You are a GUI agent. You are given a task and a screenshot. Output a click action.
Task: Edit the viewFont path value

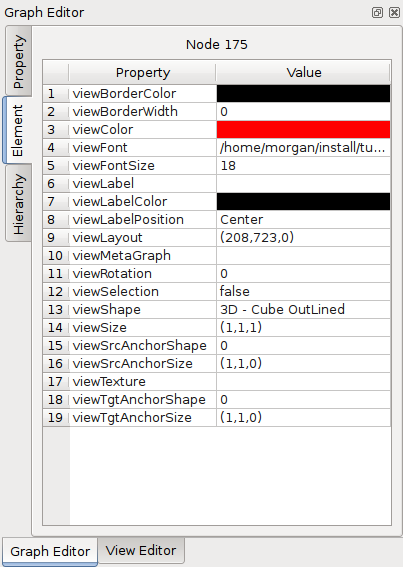(x=304, y=148)
